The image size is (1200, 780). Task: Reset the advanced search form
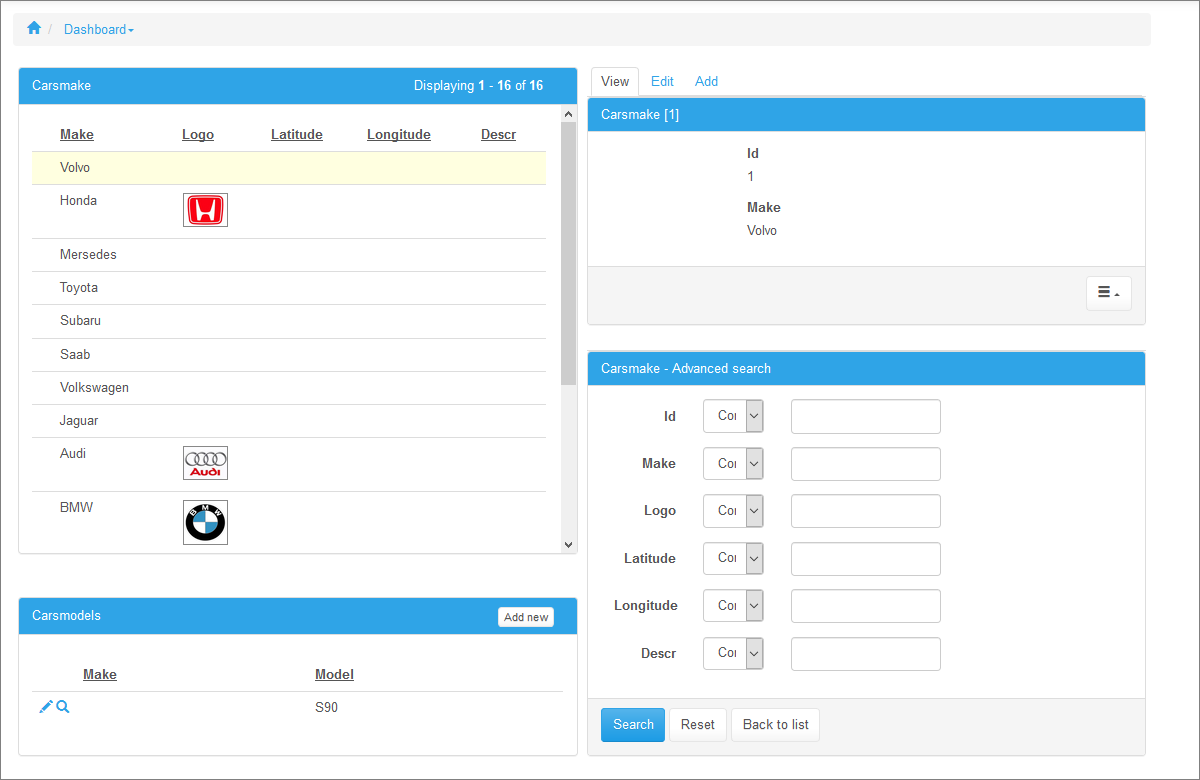tap(697, 724)
